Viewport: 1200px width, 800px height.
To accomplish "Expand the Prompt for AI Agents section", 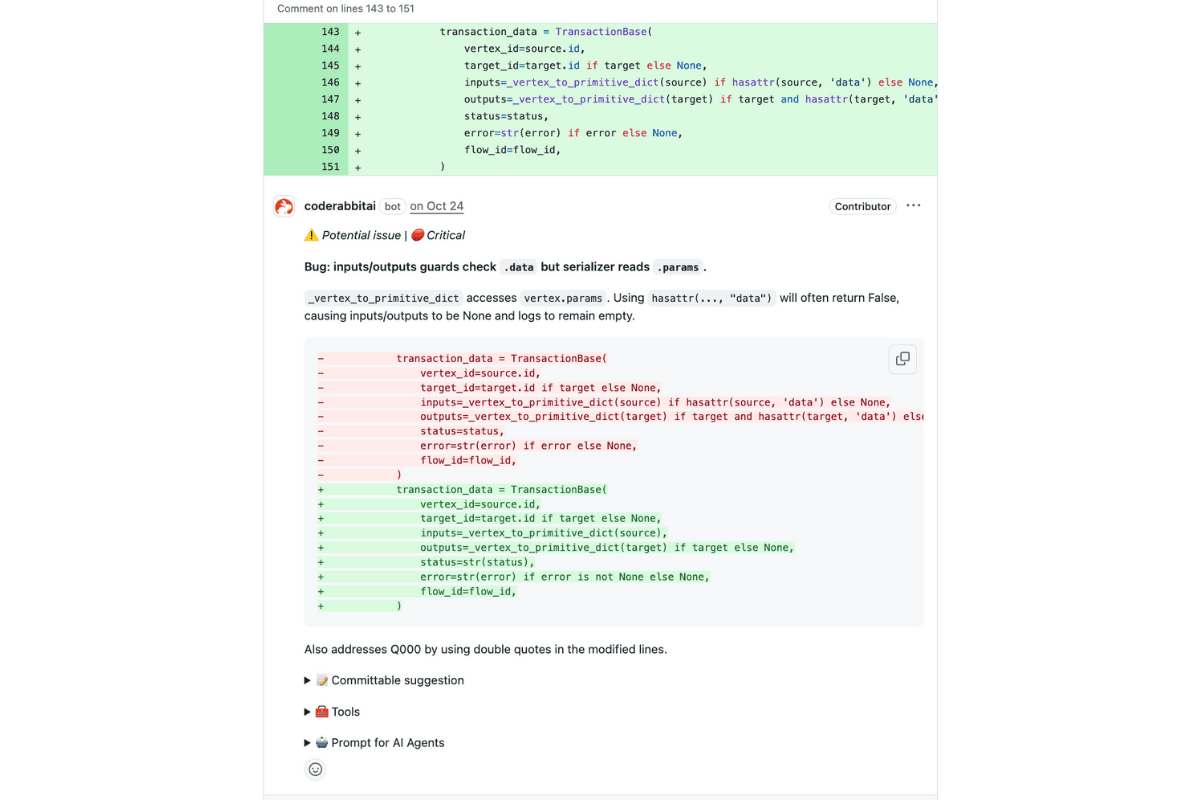I will coord(308,743).
